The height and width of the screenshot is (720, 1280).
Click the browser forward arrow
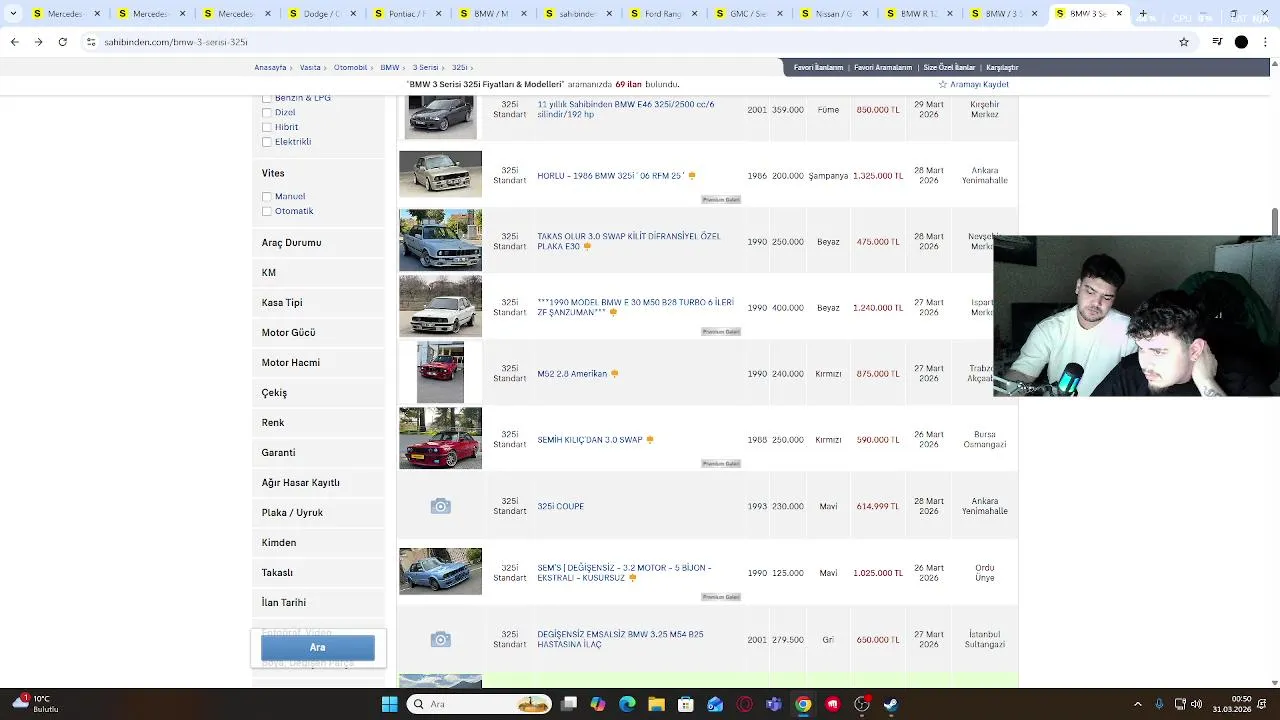pyautogui.click(x=38, y=42)
